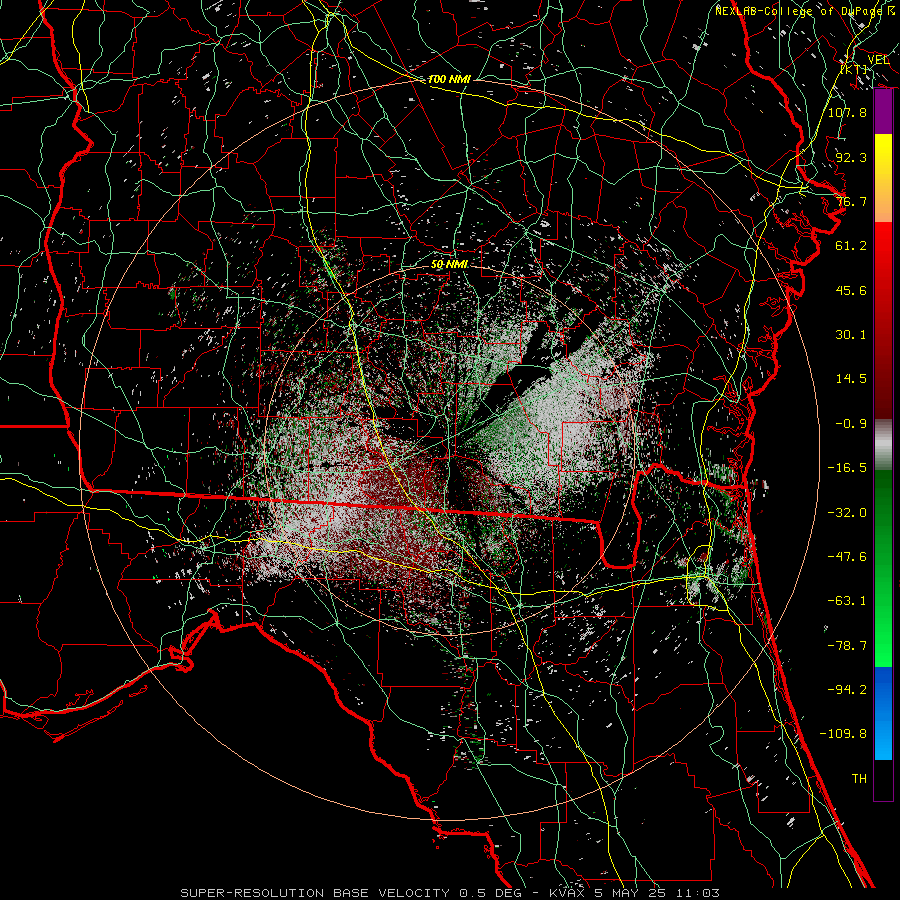
Task: Click the -47.6 velocity legend value
Action: pos(847,557)
